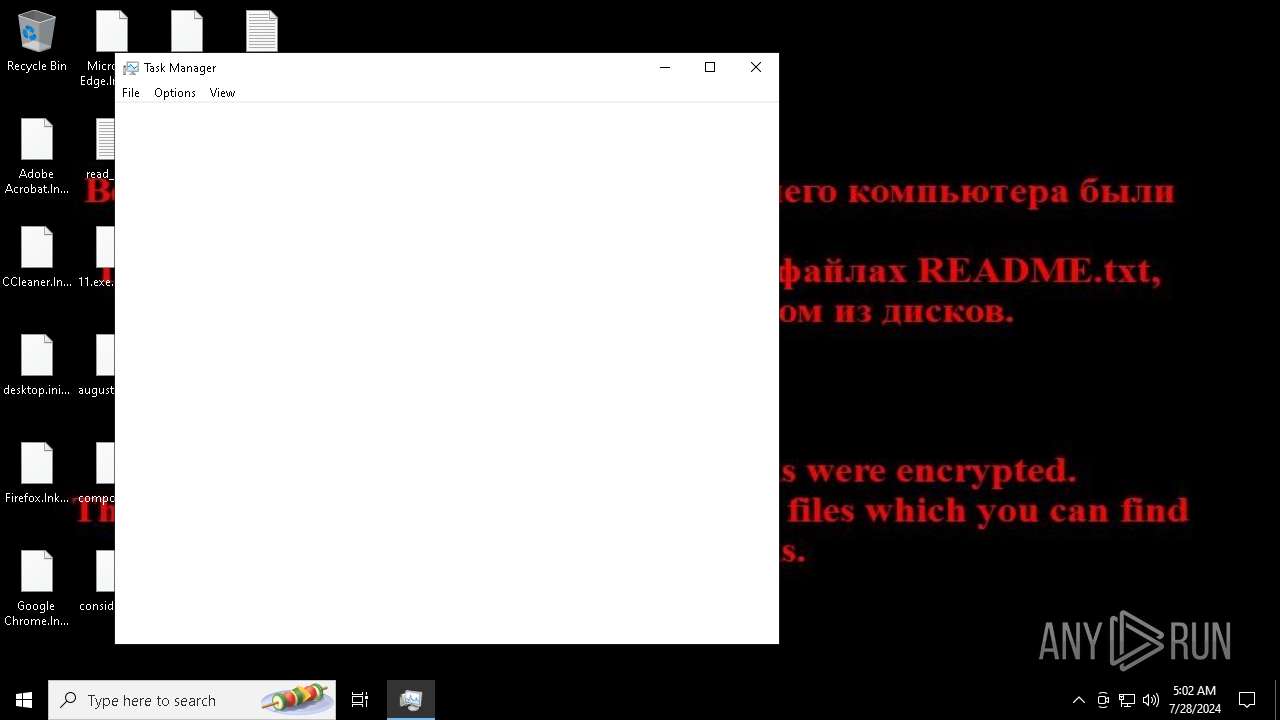Open the View menu in Task Manager
The width and height of the screenshot is (1280, 720).
[x=222, y=93]
